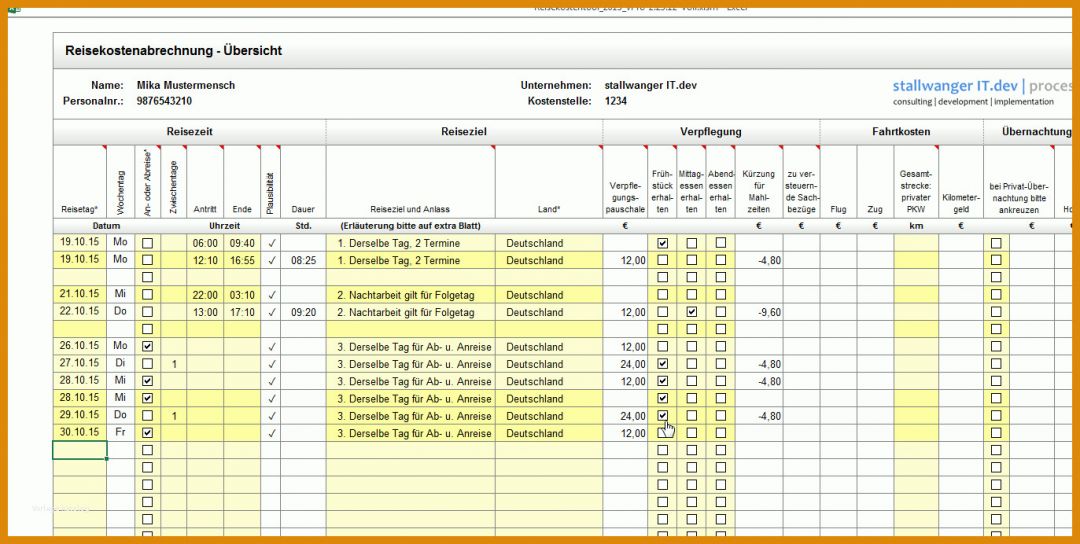Tick An-/Abreise checkbox in 21.10.15 row
Screen dimensions: 1080x544
coord(147,295)
